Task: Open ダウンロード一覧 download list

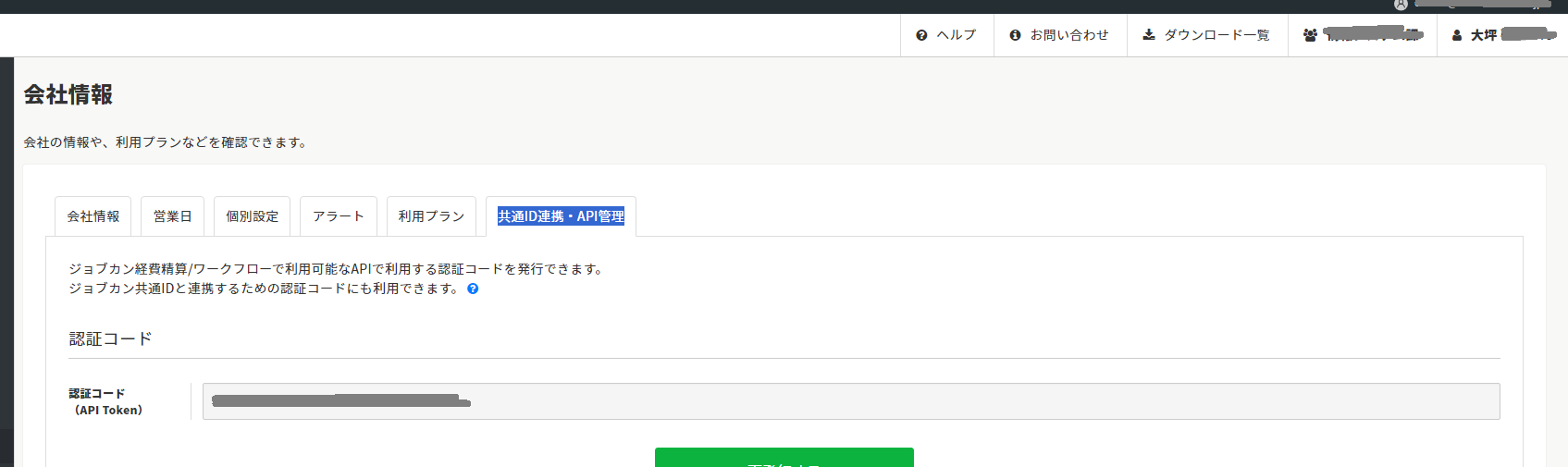Action: coord(1207,35)
